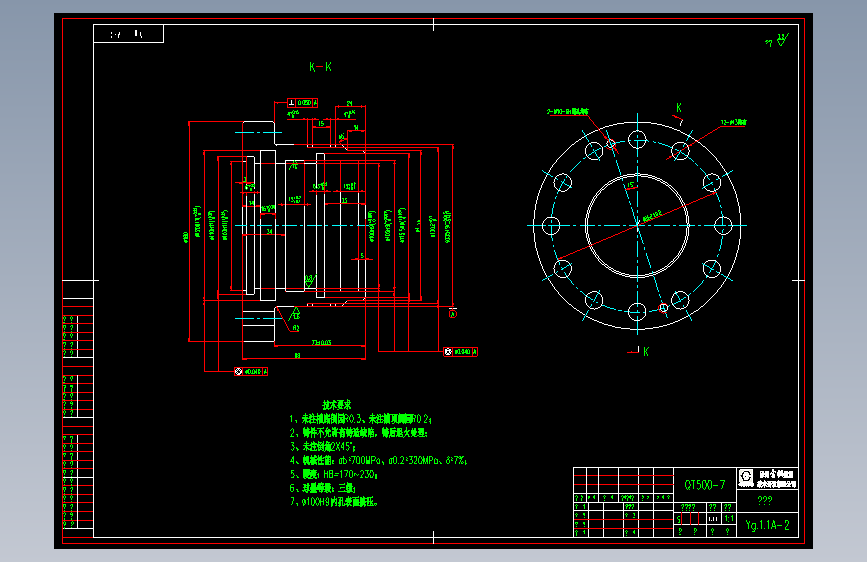Select the datum A symbol
The height and width of the screenshot is (562, 867).
tap(453, 314)
